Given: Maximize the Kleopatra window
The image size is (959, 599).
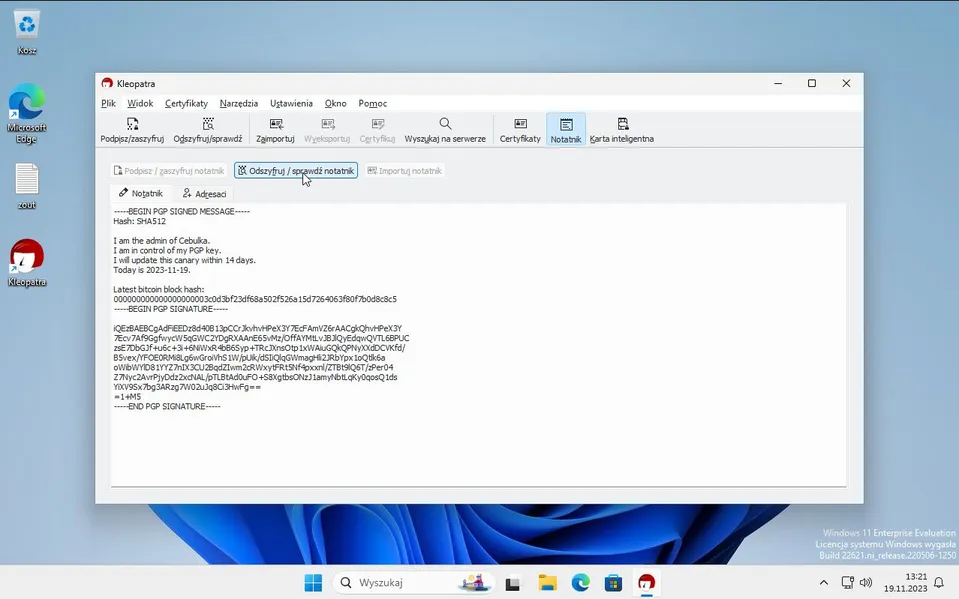Looking at the screenshot, I should (812, 83).
